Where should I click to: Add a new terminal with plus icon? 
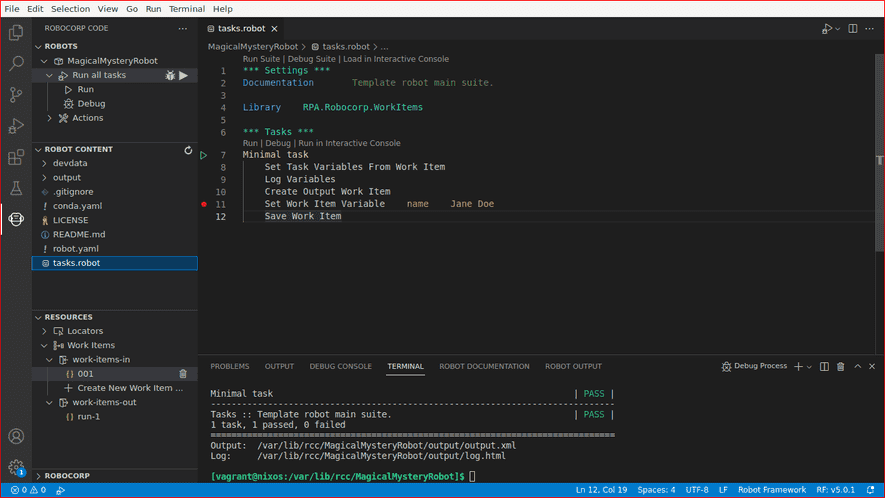(x=798, y=366)
